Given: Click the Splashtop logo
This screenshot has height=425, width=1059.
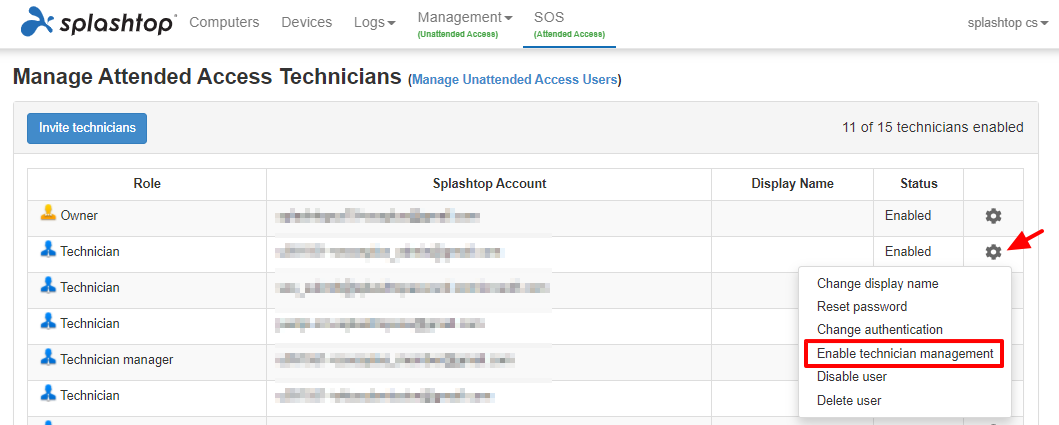Looking at the screenshot, I should click(x=99, y=22).
